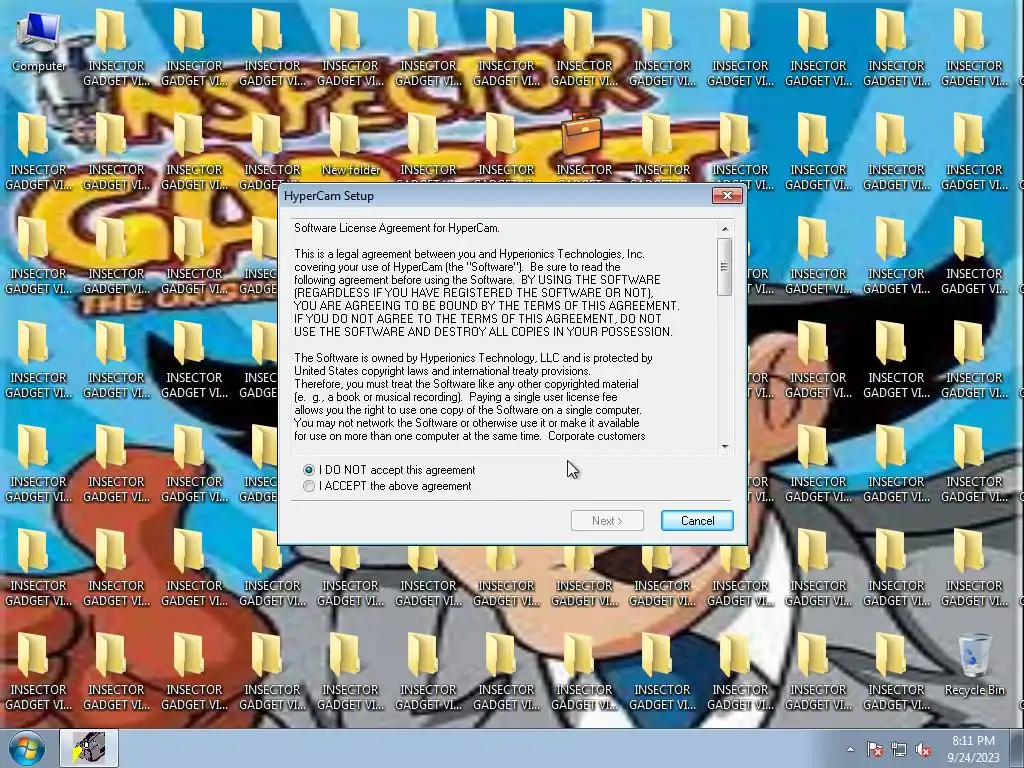Click the Next button in setup
The height and width of the screenshot is (768, 1024).
tap(607, 520)
